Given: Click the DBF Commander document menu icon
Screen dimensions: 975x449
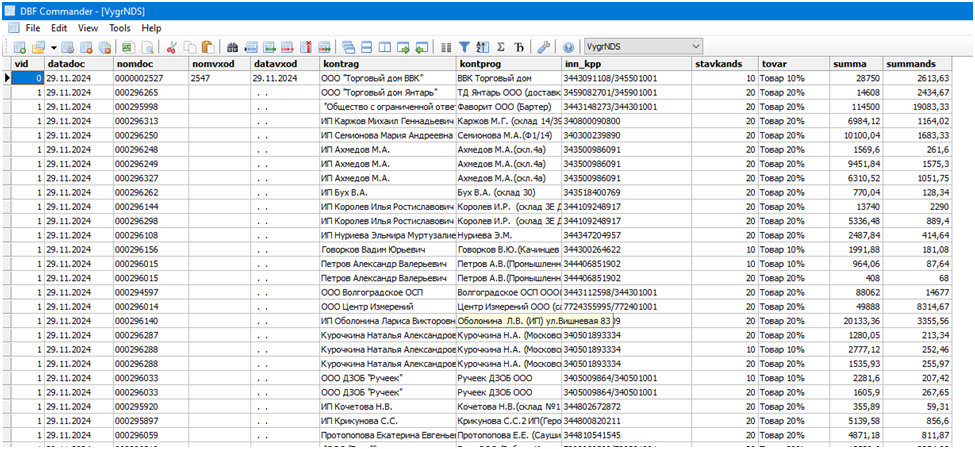Looking at the screenshot, I should click(x=12, y=28).
